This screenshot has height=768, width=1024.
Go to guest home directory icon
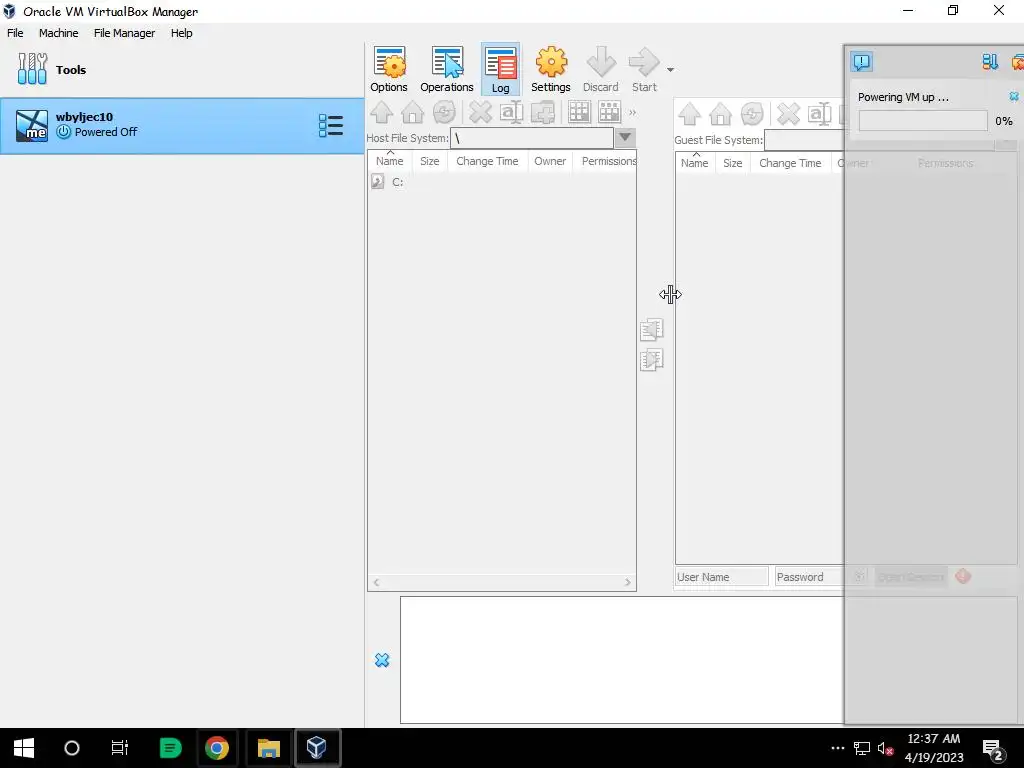click(720, 114)
